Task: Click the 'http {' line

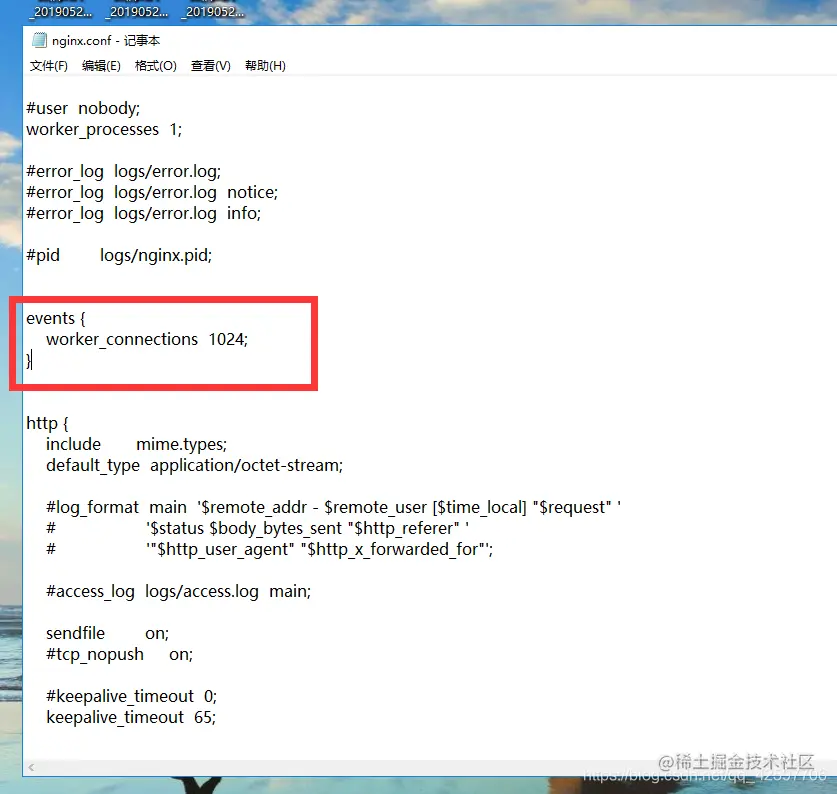Action: coord(48,423)
